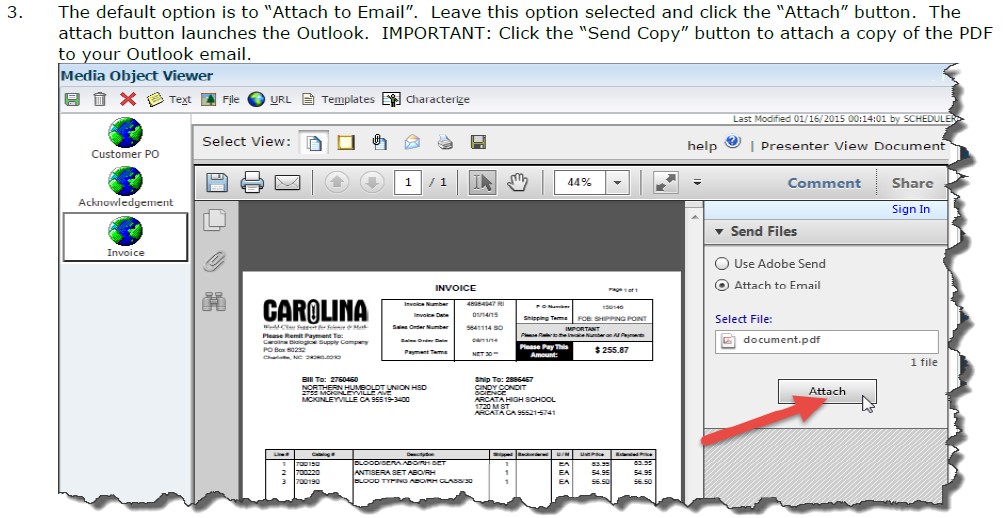Click the page number input field
Viewport: 1003px width, 518px height.
[408, 182]
